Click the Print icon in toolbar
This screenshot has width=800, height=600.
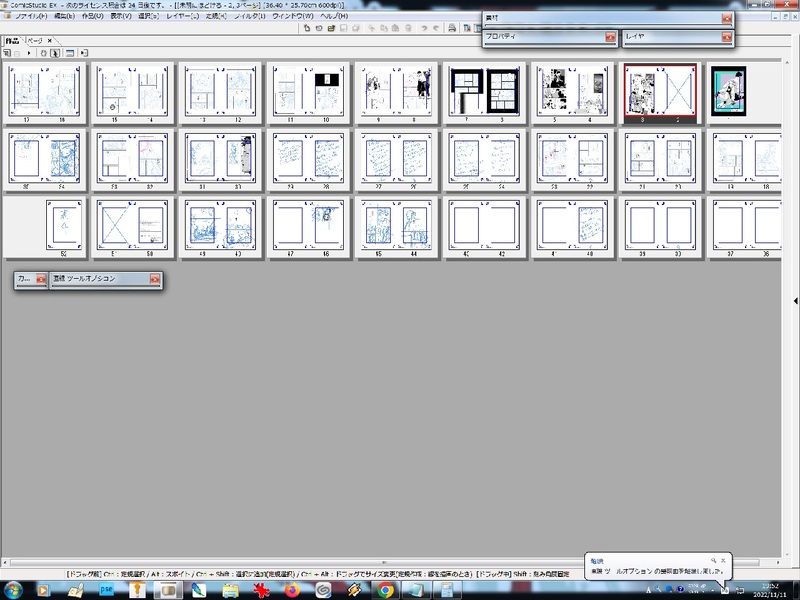click(x=452, y=28)
